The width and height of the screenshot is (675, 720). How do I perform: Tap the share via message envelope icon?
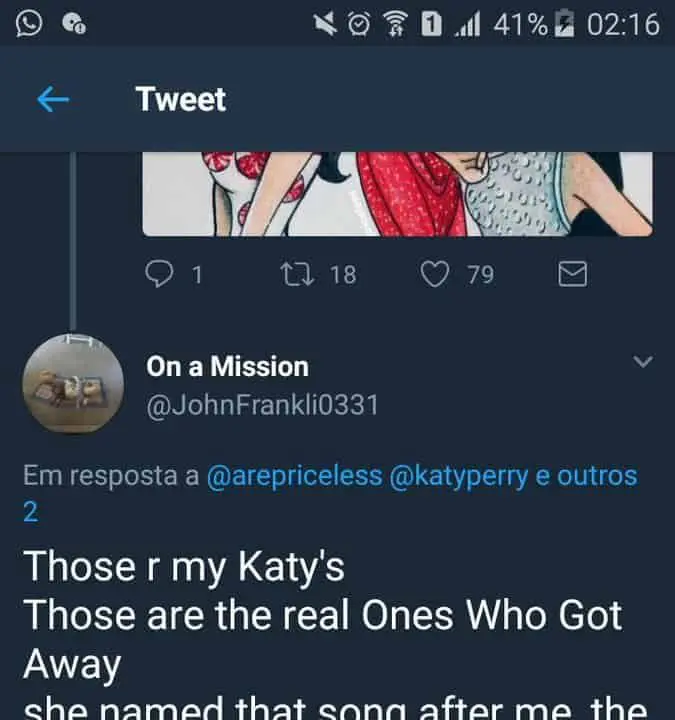tap(571, 274)
